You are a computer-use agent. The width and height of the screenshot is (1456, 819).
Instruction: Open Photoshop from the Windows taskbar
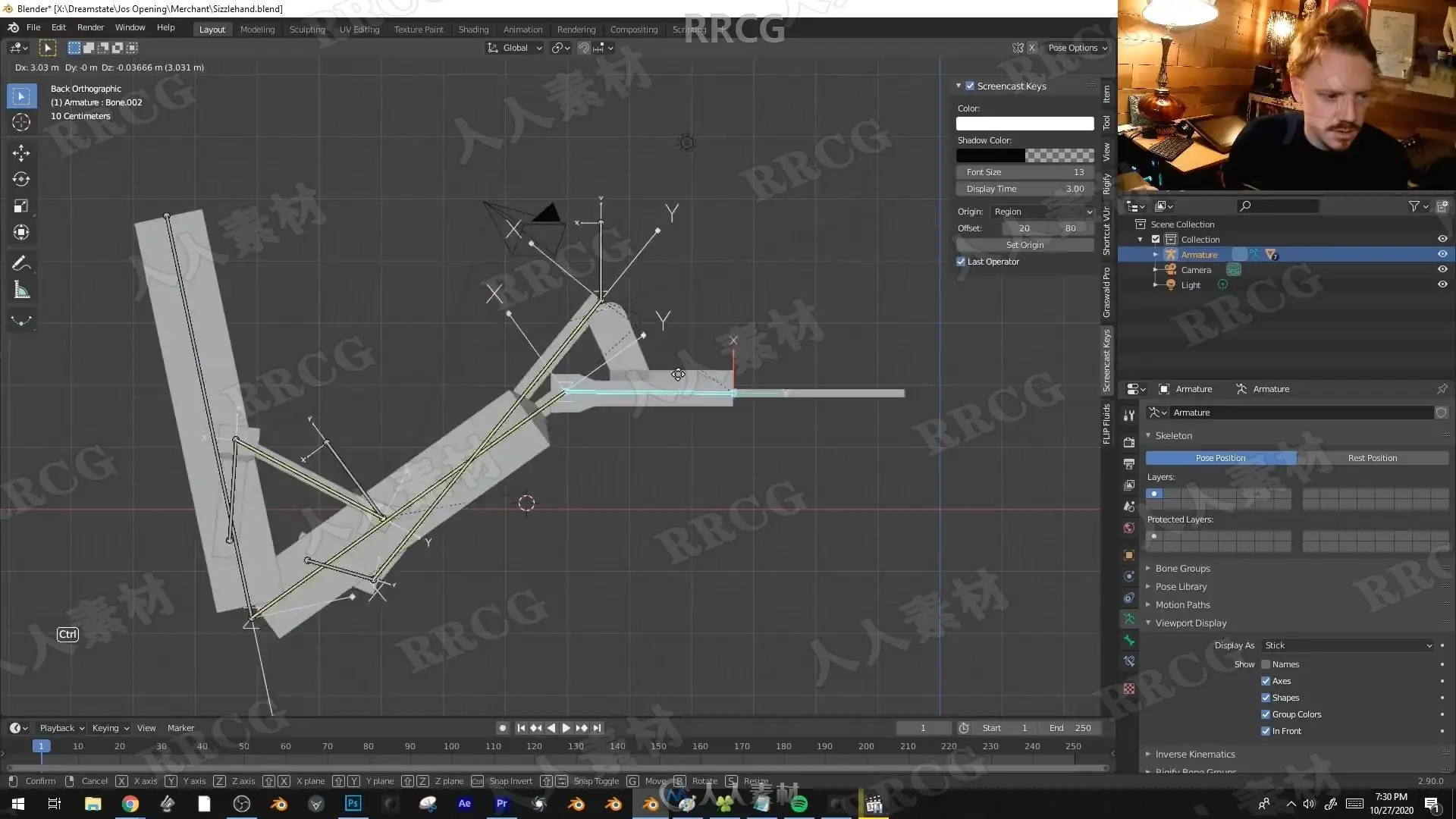pos(353,803)
